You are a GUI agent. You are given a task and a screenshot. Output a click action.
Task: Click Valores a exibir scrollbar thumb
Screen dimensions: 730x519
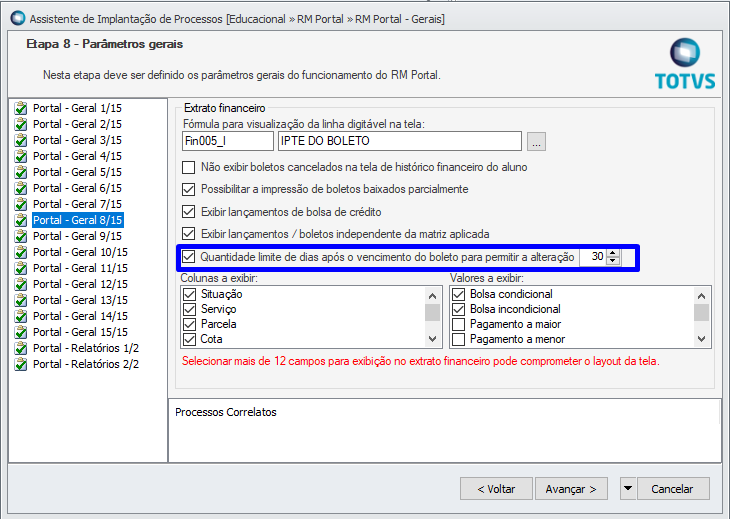pyautogui.click(x=702, y=312)
